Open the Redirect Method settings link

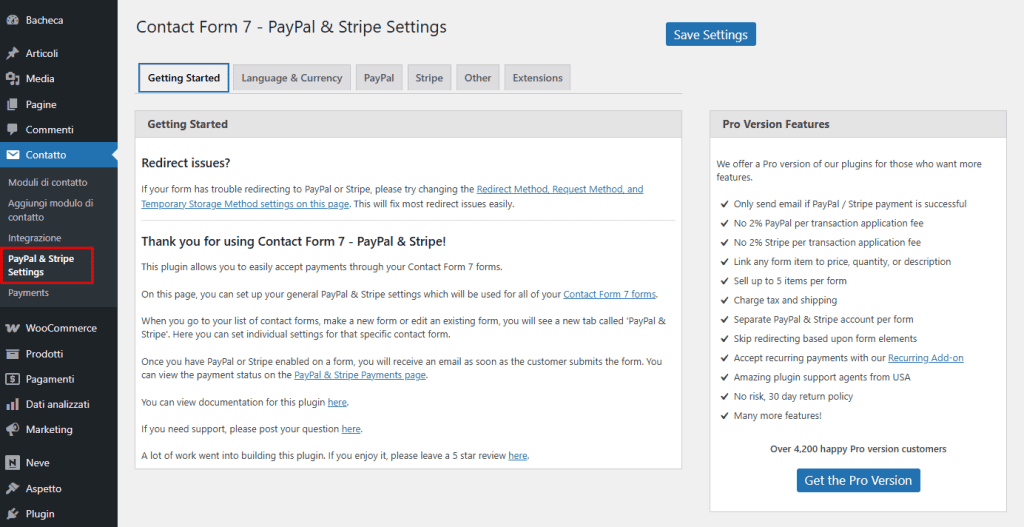pos(392,197)
